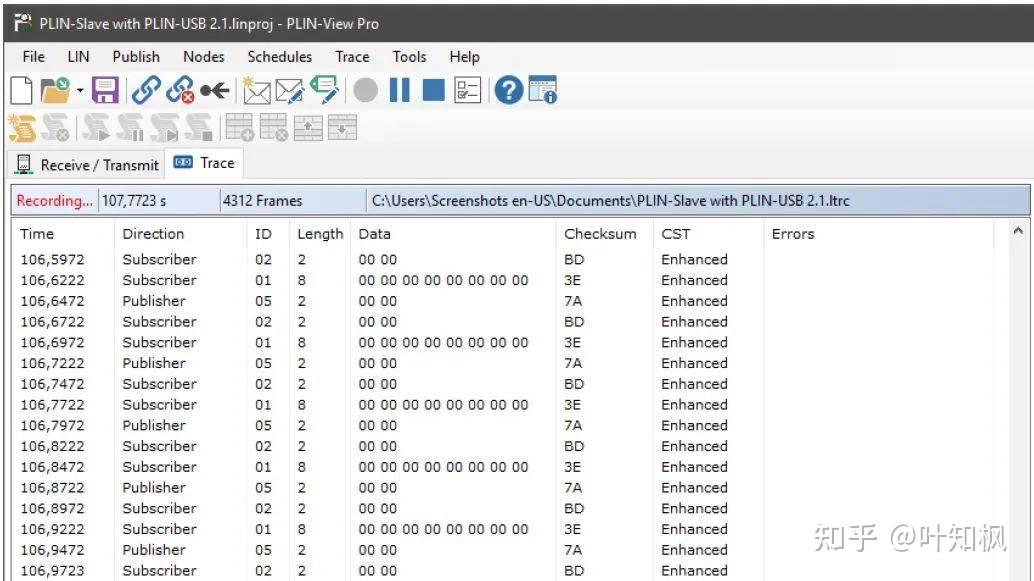Open the LIN menu
This screenshot has width=1034, height=581.
click(x=78, y=57)
